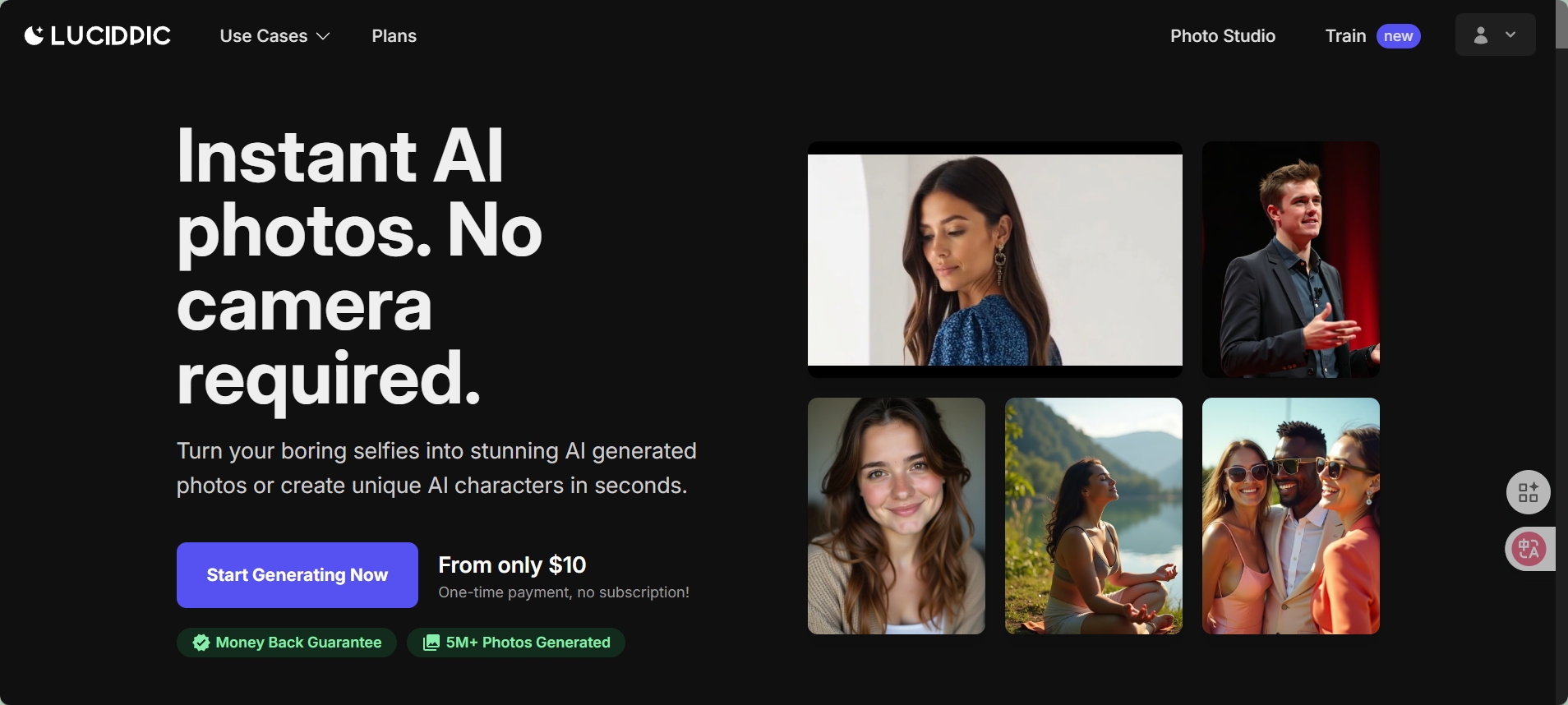Image resolution: width=1568 pixels, height=705 pixels.
Task: Select the smiling freckled woman portrait
Action: point(897,516)
